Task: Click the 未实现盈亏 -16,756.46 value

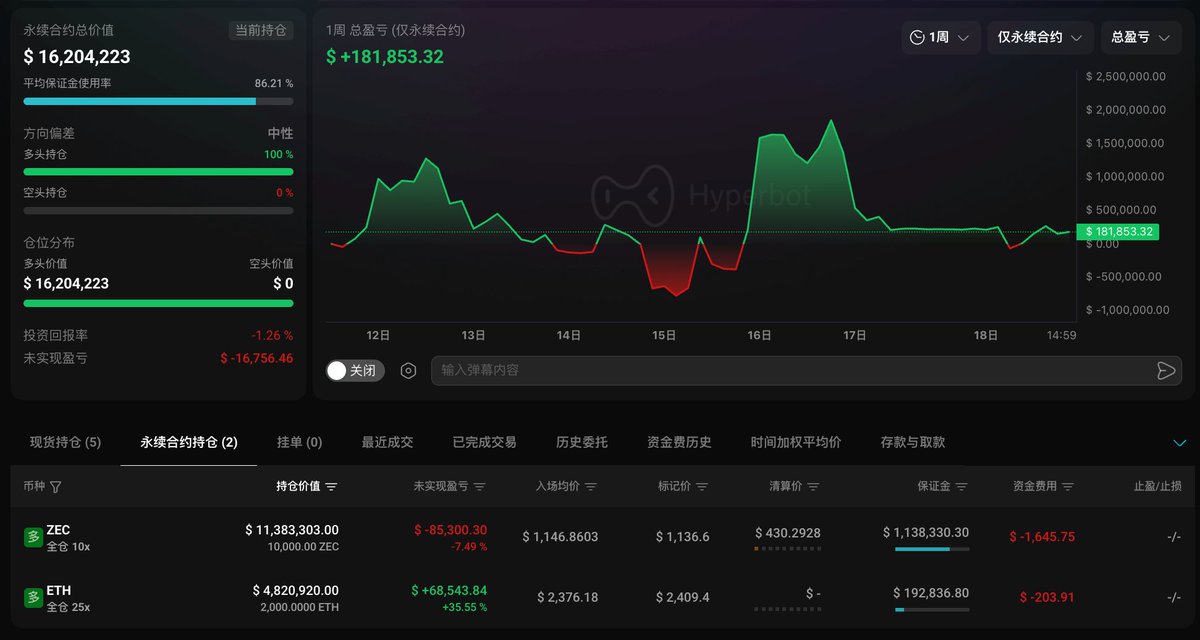Action: click(x=257, y=358)
